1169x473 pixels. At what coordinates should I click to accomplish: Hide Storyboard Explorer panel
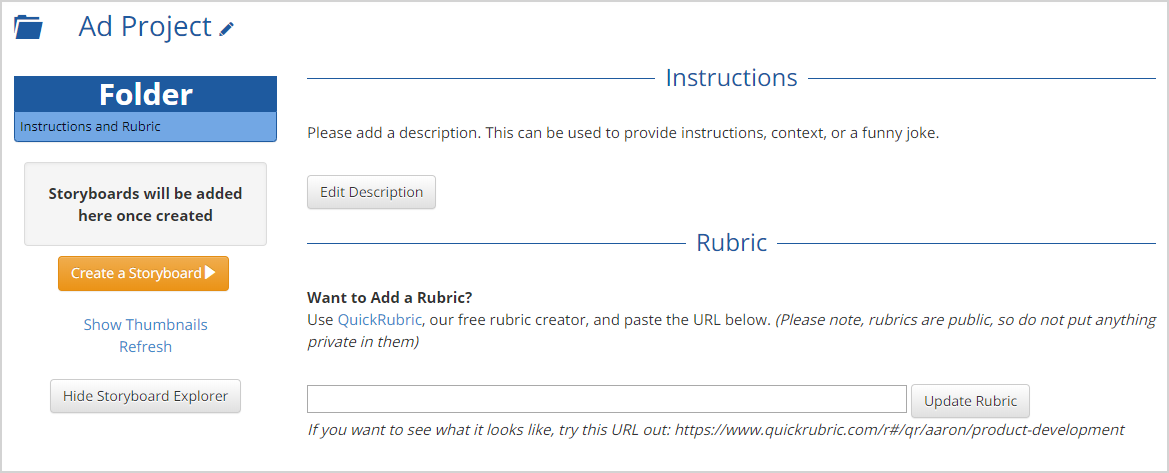145,395
